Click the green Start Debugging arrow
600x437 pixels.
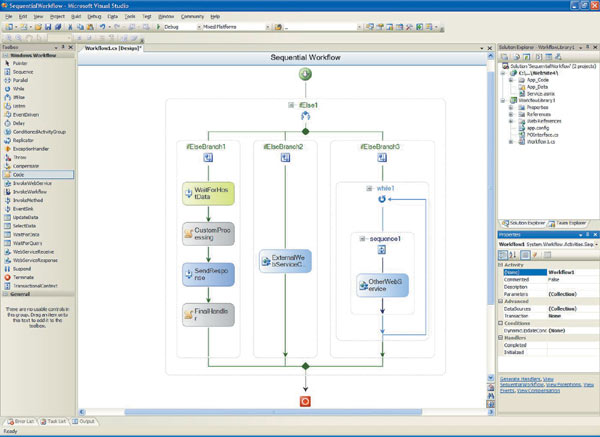[158, 27]
